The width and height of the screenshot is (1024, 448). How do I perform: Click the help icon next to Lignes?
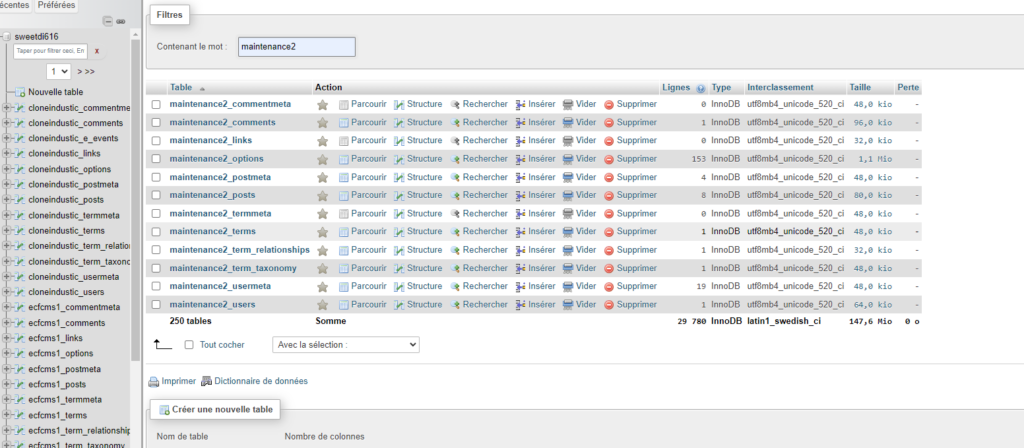pyautogui.click(x=701, y=88)
